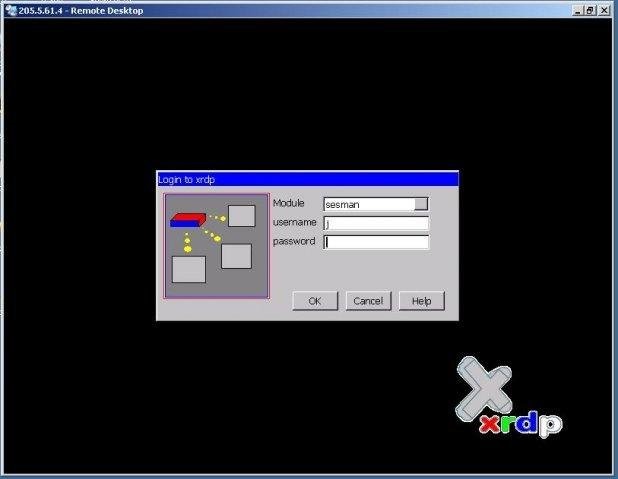
Task: Minimize the Remote Desktop window
Action: point(577,11)
